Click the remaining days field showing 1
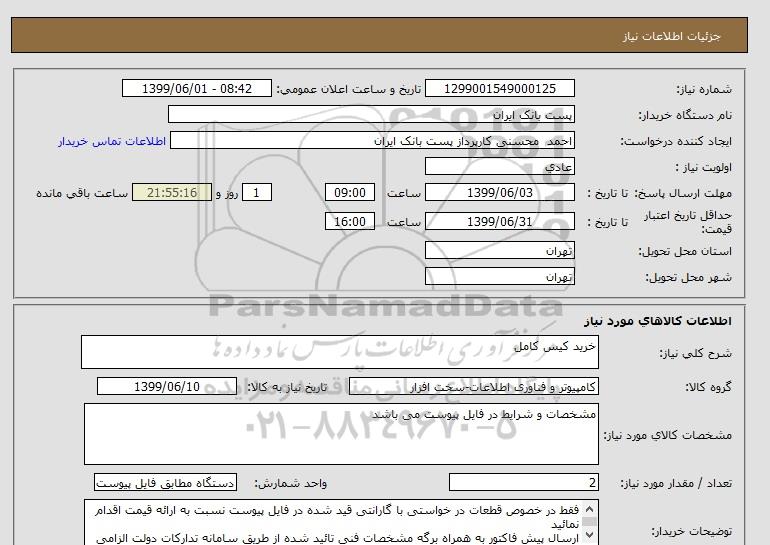 pyautogui.click(x=257, y=192)
